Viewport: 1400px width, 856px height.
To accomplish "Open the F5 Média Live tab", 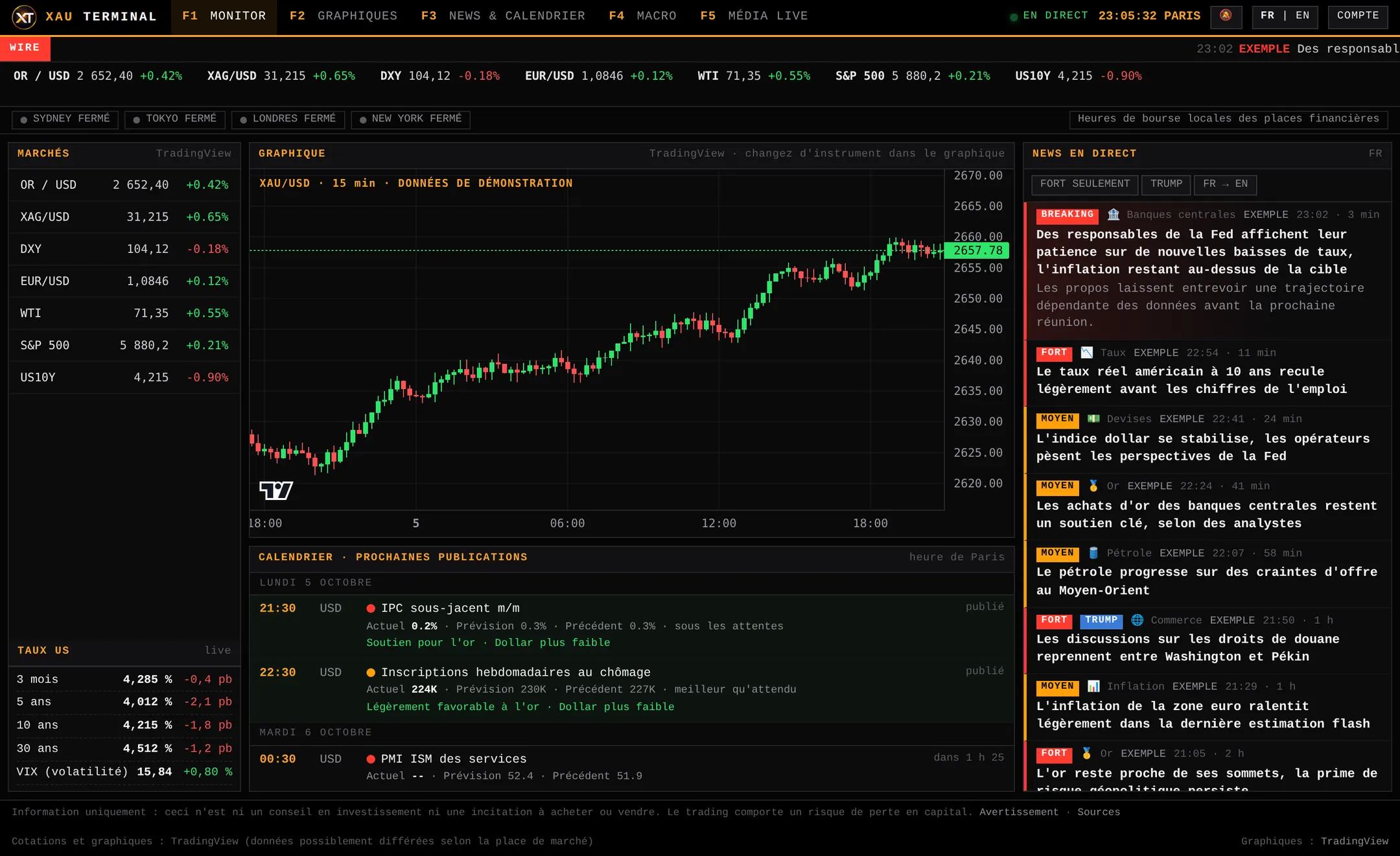I will pyautogui.click(x=754, y=16).
